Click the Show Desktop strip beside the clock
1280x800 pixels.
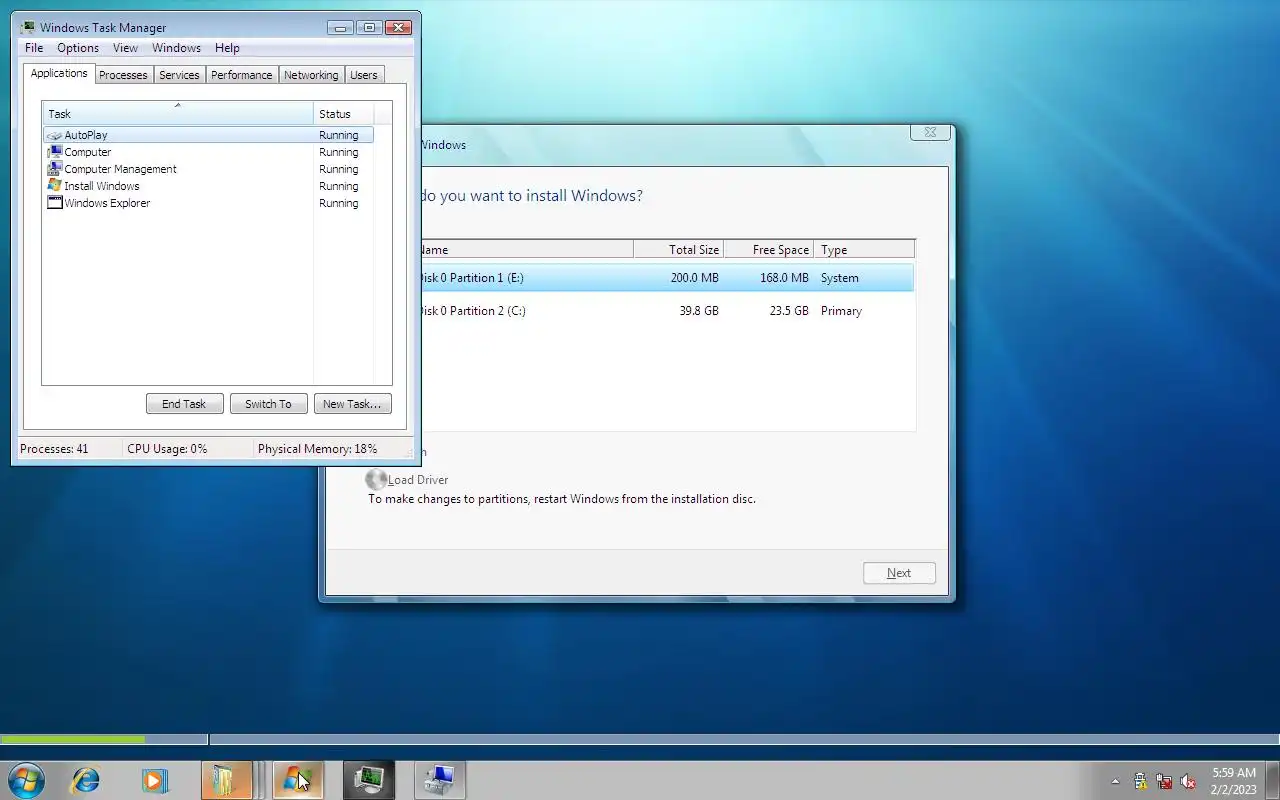coord(1272,780)
